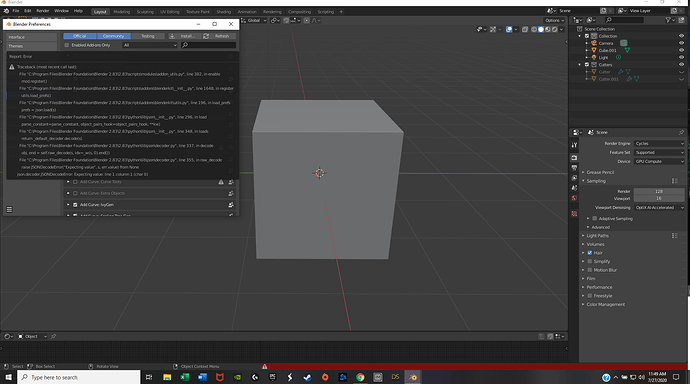This screenshot has height=384, width=690.
Task: Hide the Camera in the Outliner
Action: tap(681, 43)
